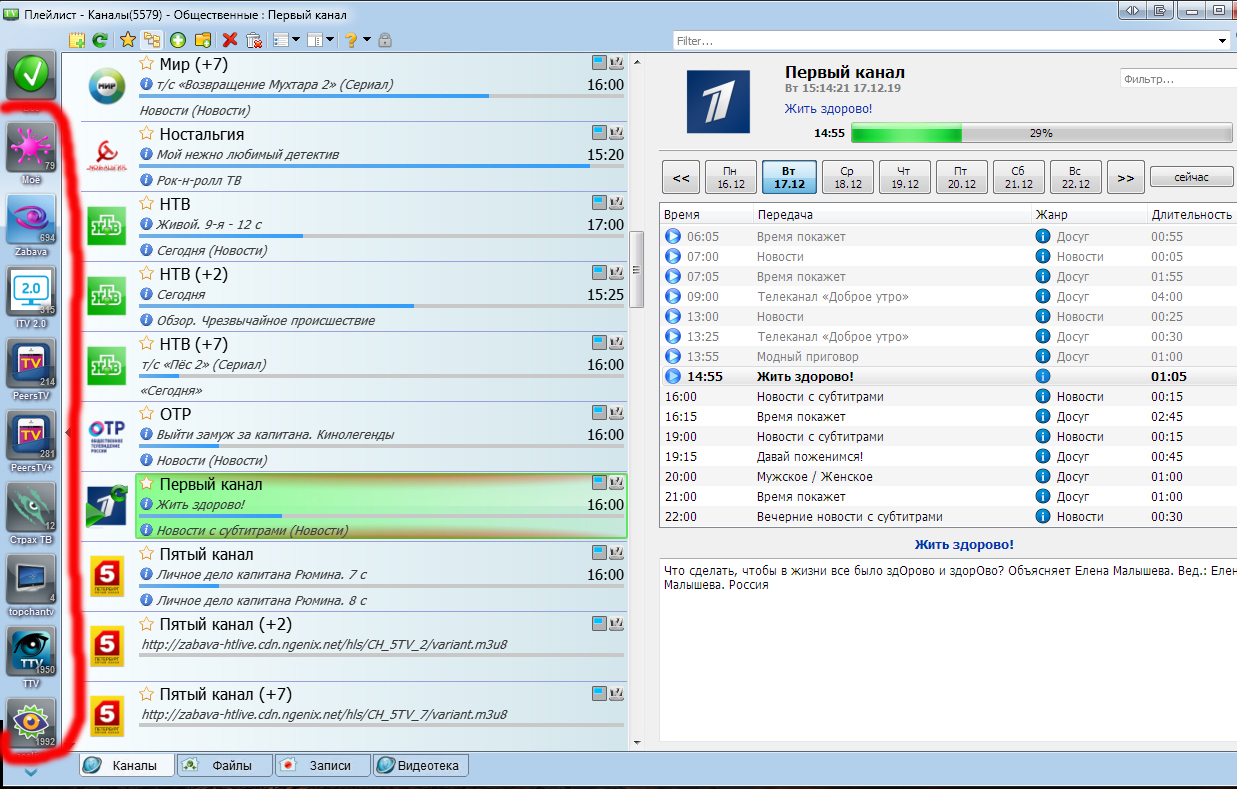Screen dimensions: 1237x789
Task: Open the PeersTV playlist with 214 channels
Action: (31, 366)
